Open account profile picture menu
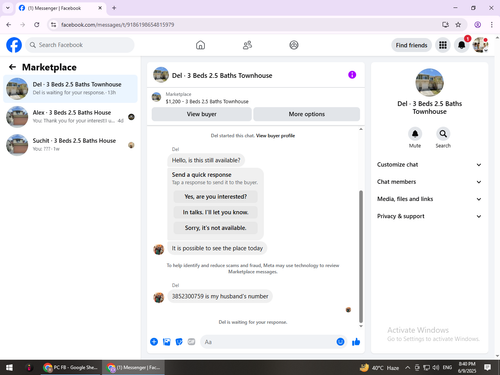Image resolution: width=500 pixels, height=375 pixels. (480, 45)
